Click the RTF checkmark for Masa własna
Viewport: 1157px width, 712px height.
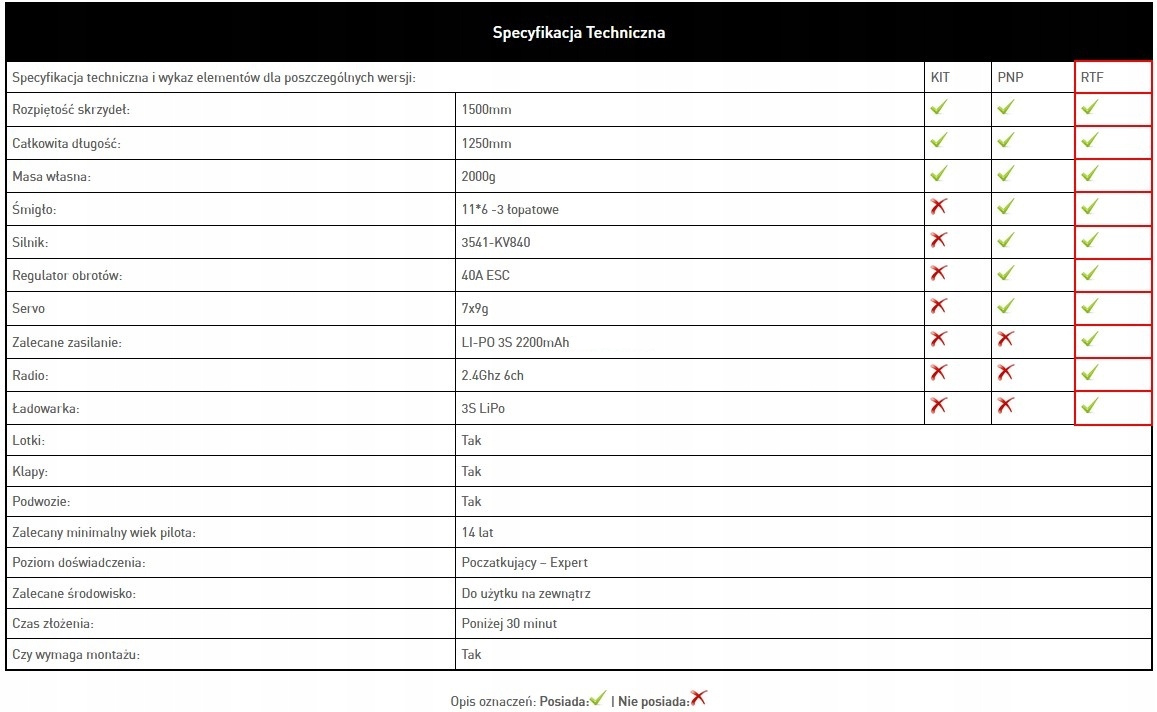(1090, 174)
